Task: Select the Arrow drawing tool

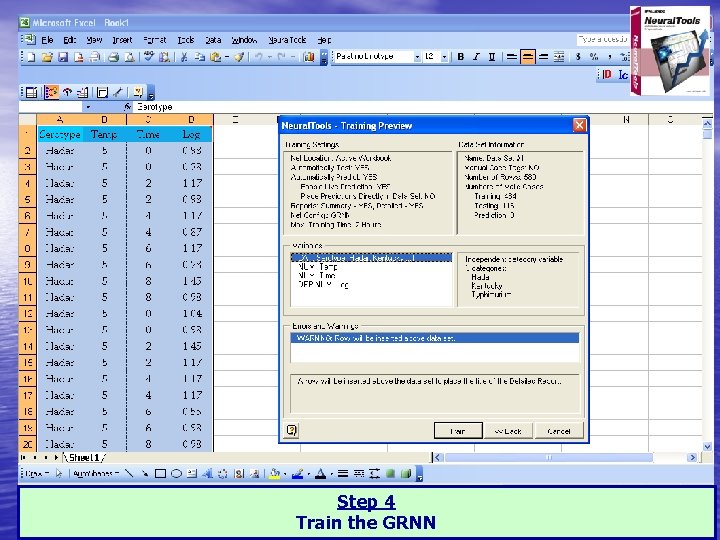Action: 145,473
